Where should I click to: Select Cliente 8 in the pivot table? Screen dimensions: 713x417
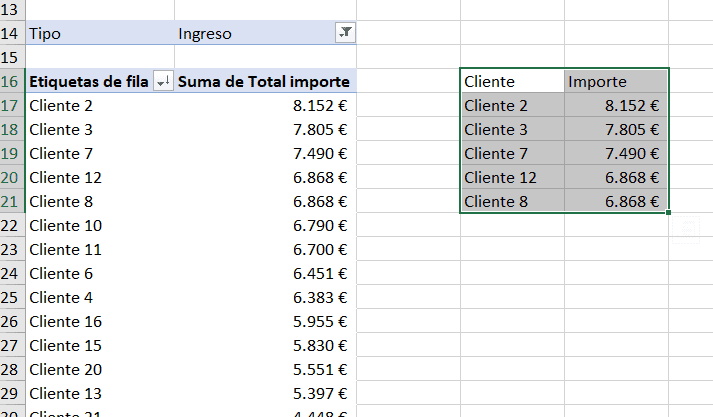100,201
